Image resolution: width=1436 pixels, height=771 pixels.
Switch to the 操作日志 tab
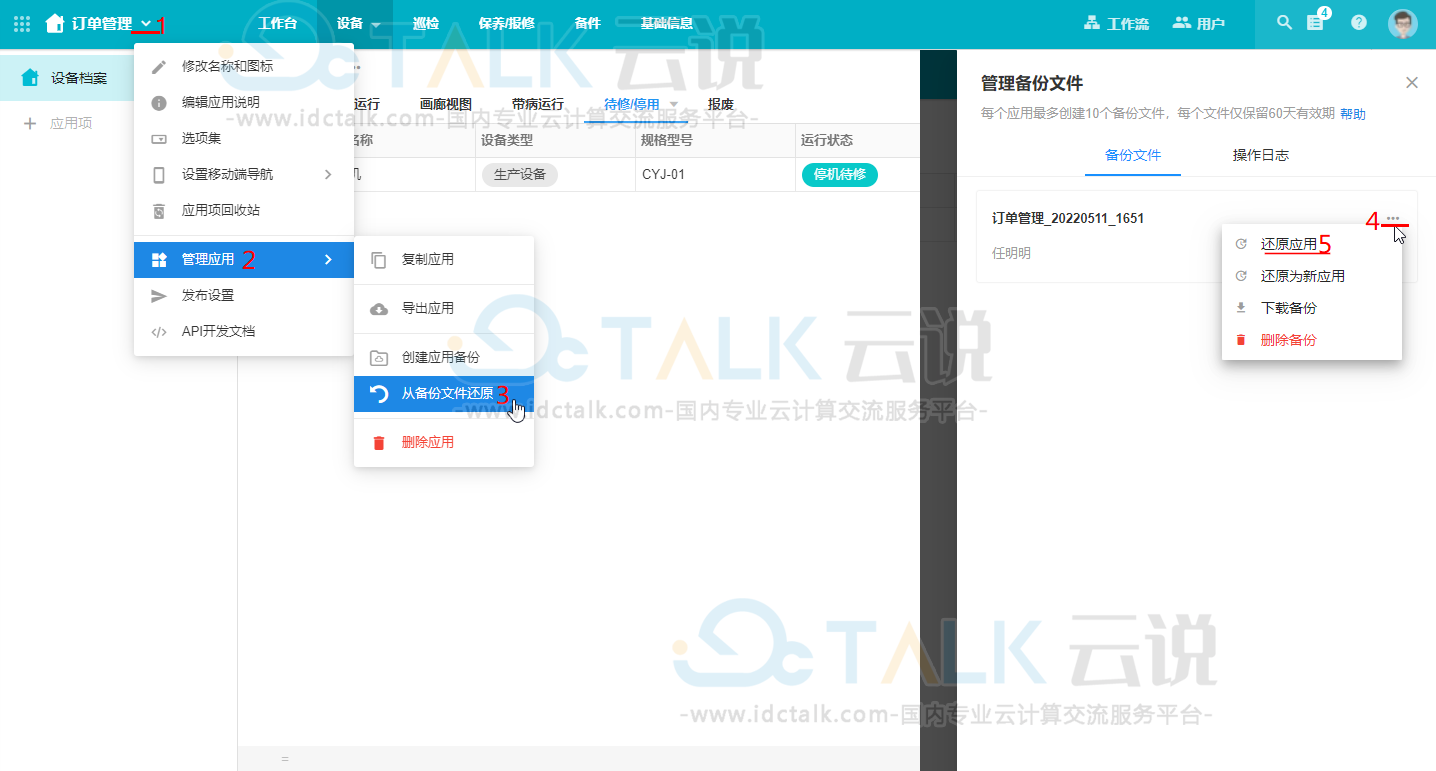pos(1261,156)
